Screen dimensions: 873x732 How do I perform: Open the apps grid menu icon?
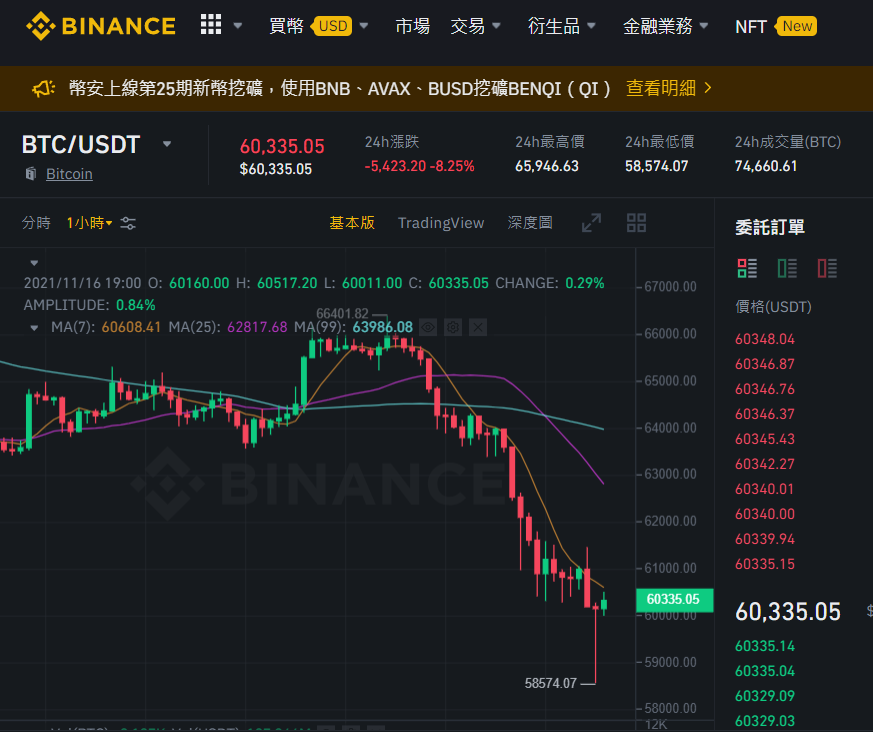click(211, 24)
